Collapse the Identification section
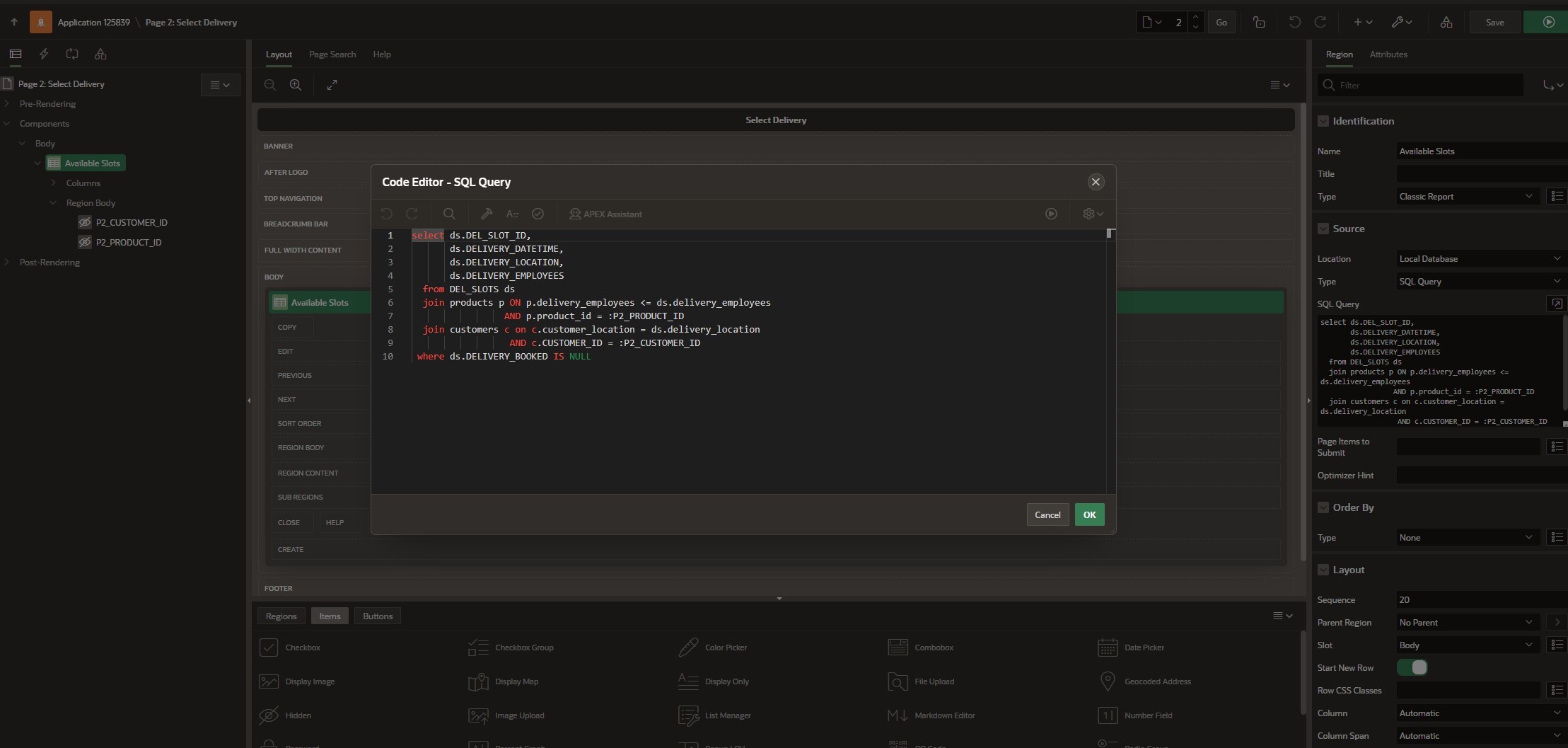This screenshot has height=748, width=1568. click(x=1323, y=121)
